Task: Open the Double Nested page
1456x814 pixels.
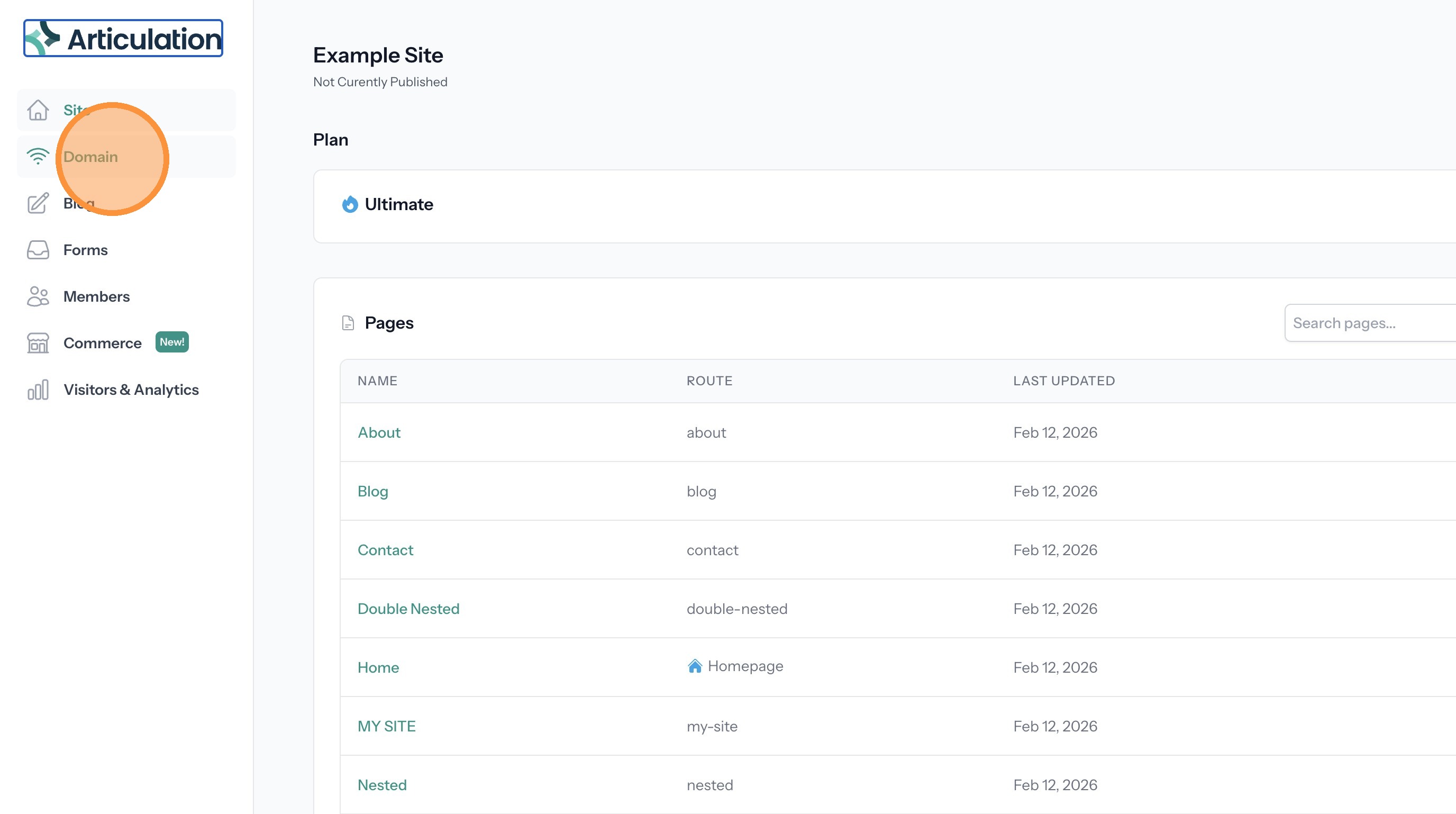Action: click(x=408, y=609)
